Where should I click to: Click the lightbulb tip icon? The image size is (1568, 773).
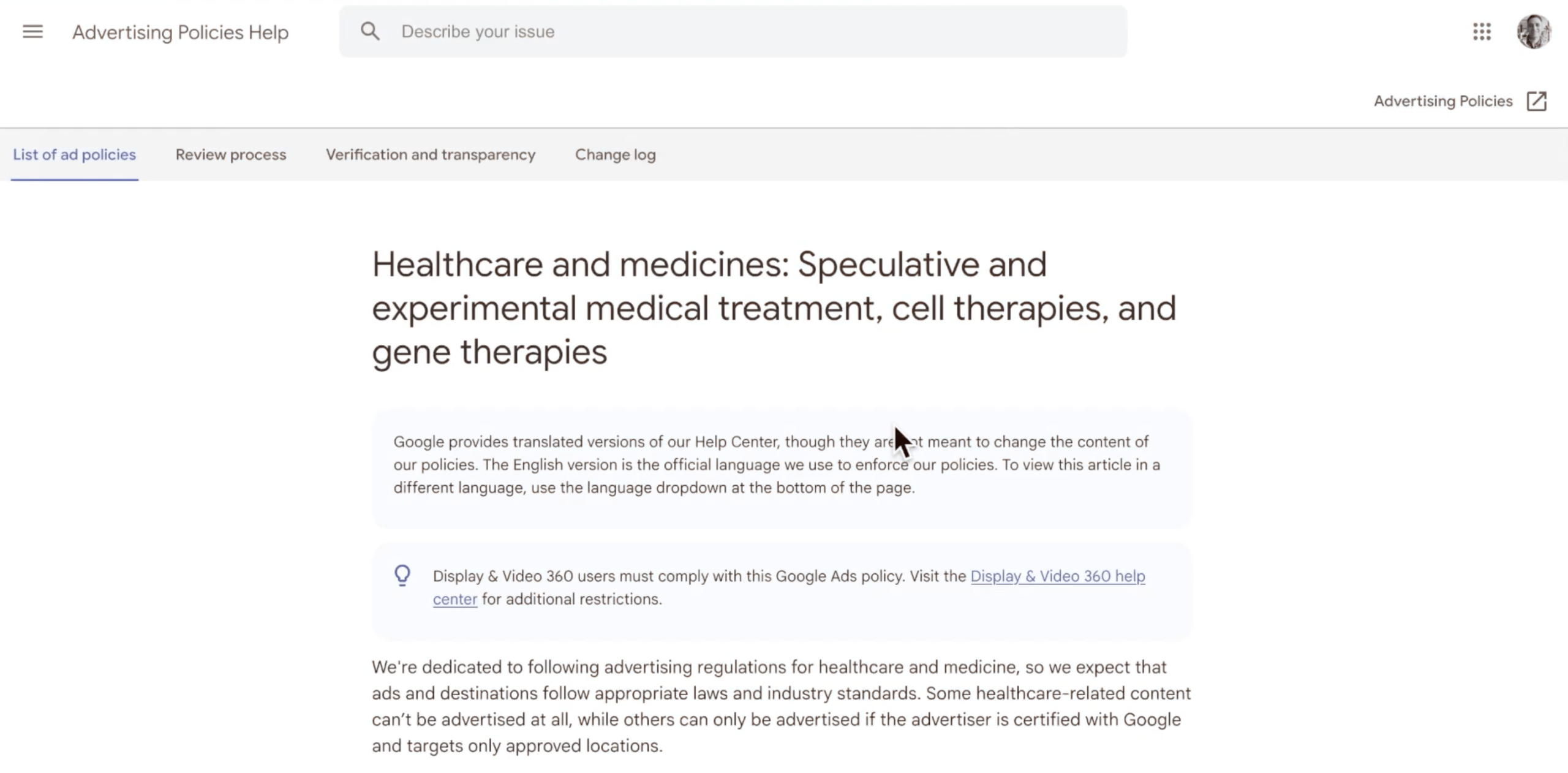point(402,576)
